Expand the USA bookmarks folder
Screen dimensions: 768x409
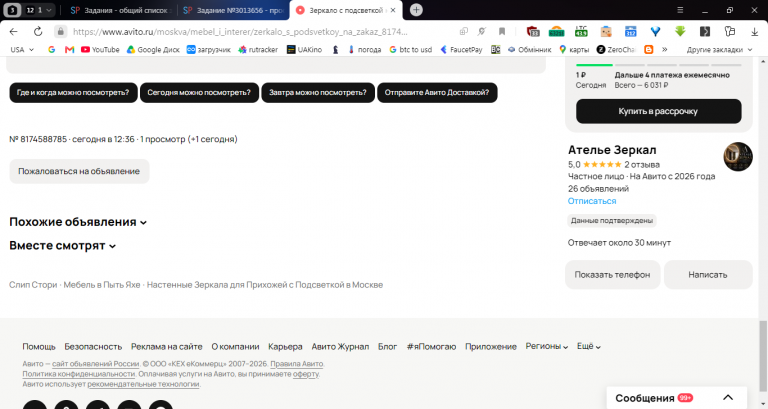tap(22, 49)
